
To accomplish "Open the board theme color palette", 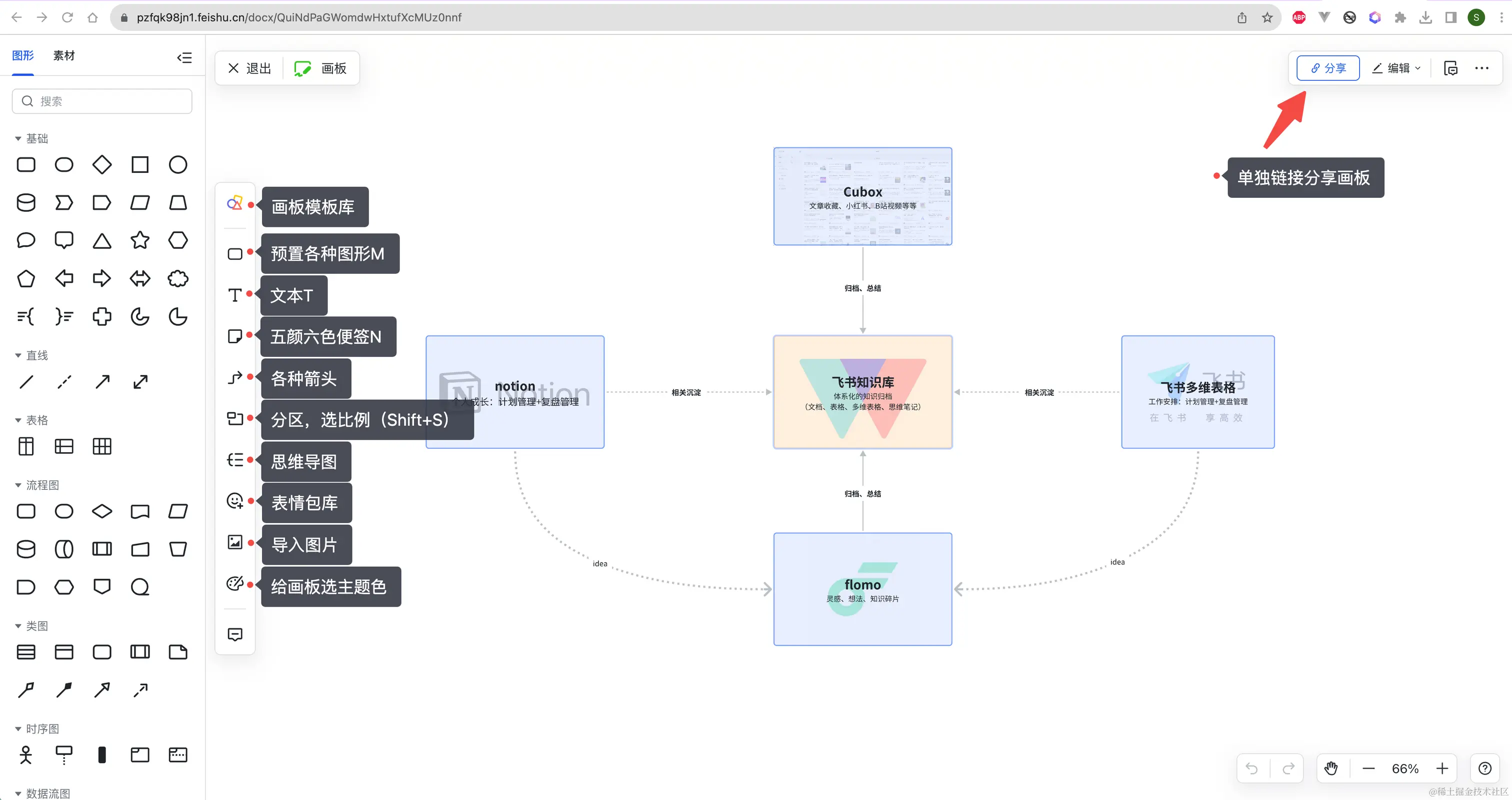I will pos(234,584).
